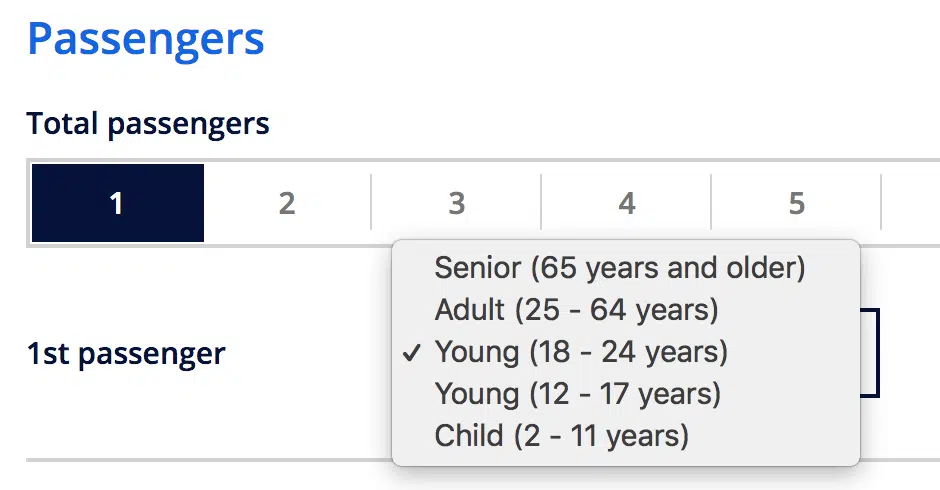The height and width of the screenshot is (490, 940).
Task: Click the checkmark beside the selected age
Action: click(412, 352)
